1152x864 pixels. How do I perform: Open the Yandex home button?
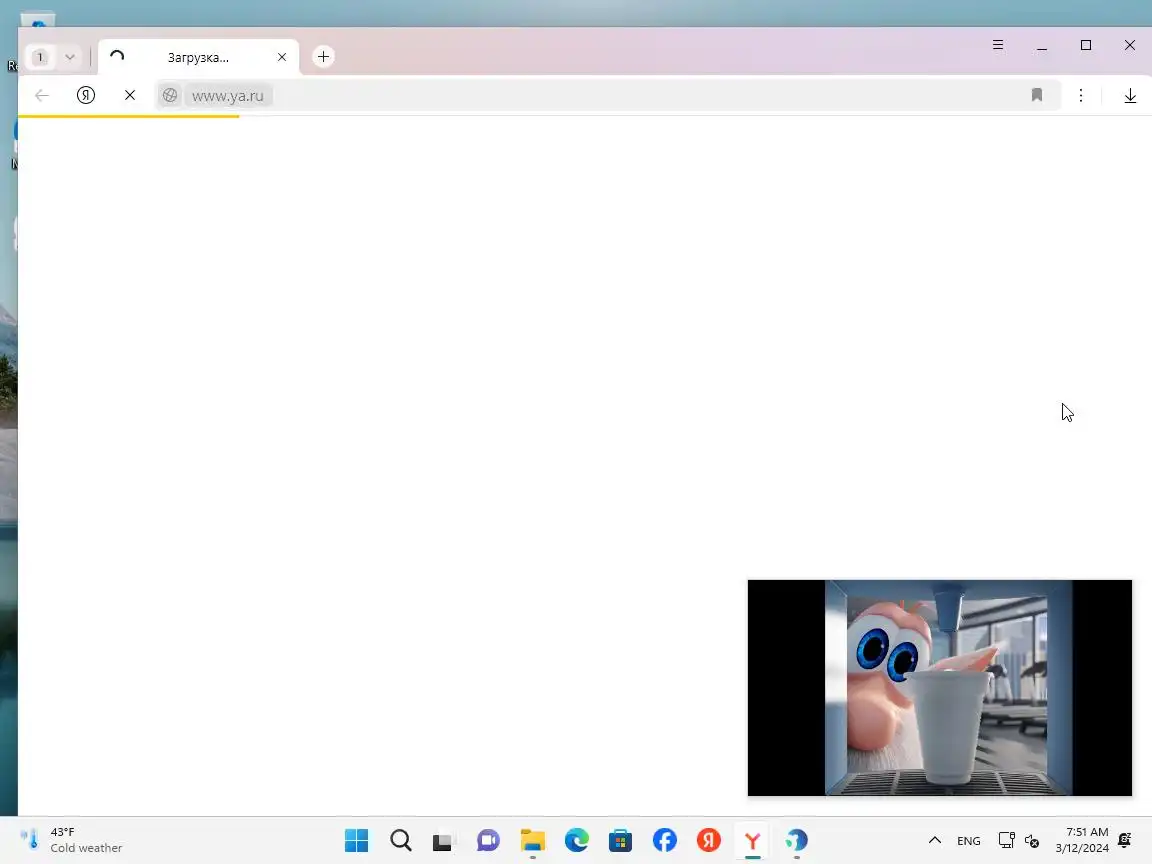86,95
